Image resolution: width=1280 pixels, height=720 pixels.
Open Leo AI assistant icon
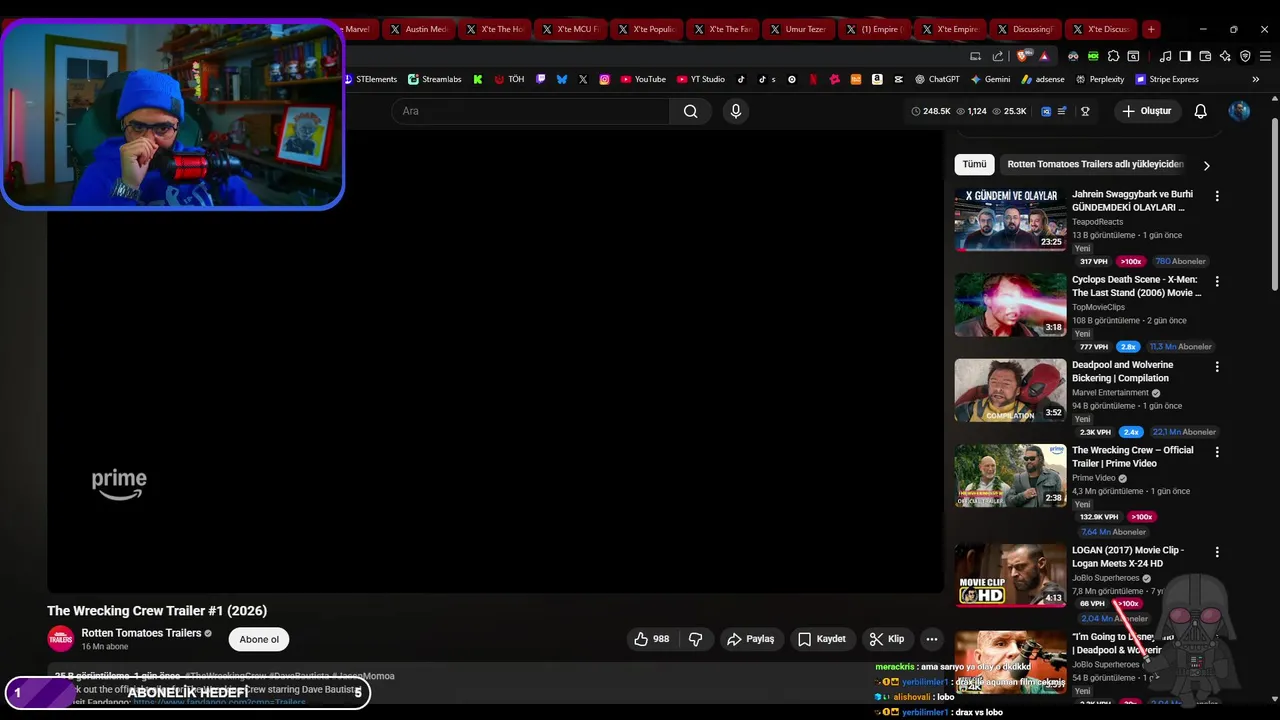1225,56
